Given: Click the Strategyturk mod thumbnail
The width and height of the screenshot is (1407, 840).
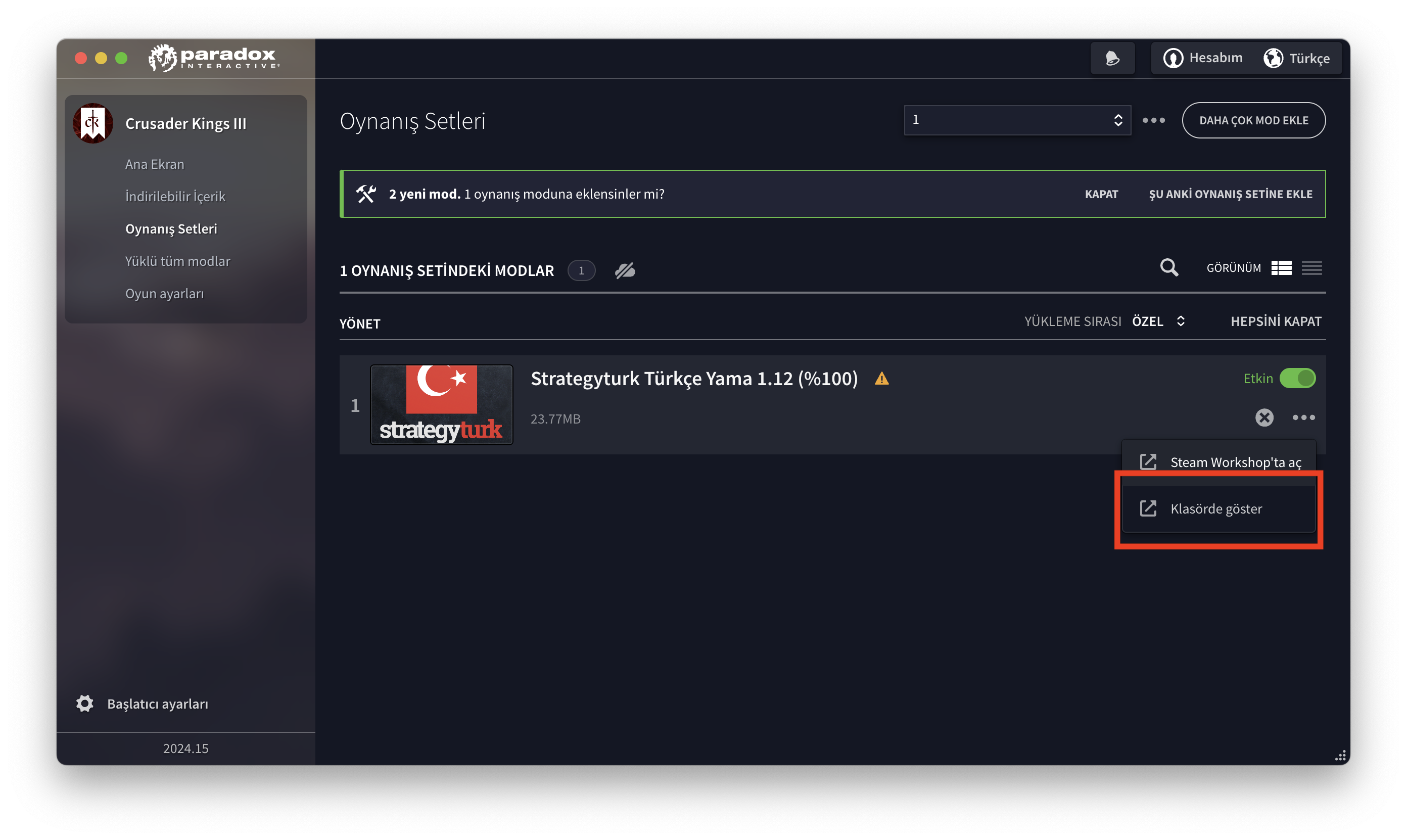Looking at the screenshot, I should [x=441, y=404].
